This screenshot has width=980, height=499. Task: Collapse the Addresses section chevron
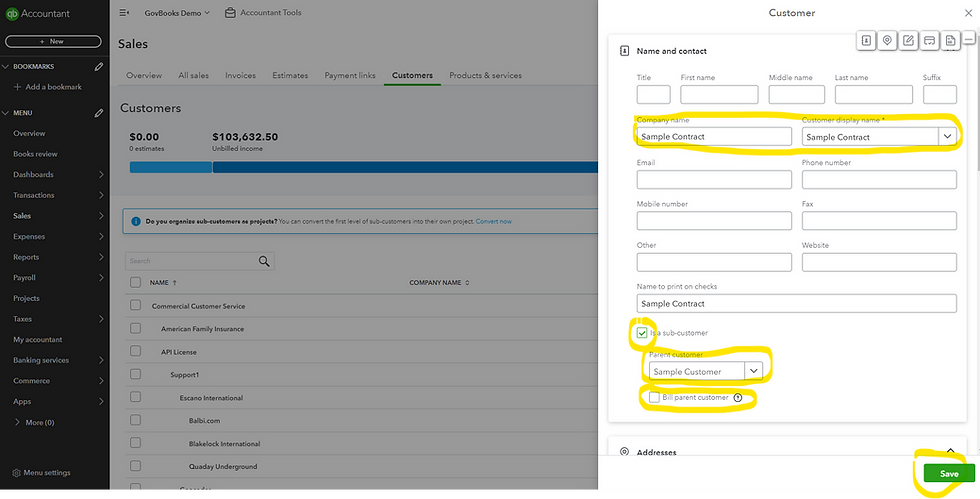point(951,451)
